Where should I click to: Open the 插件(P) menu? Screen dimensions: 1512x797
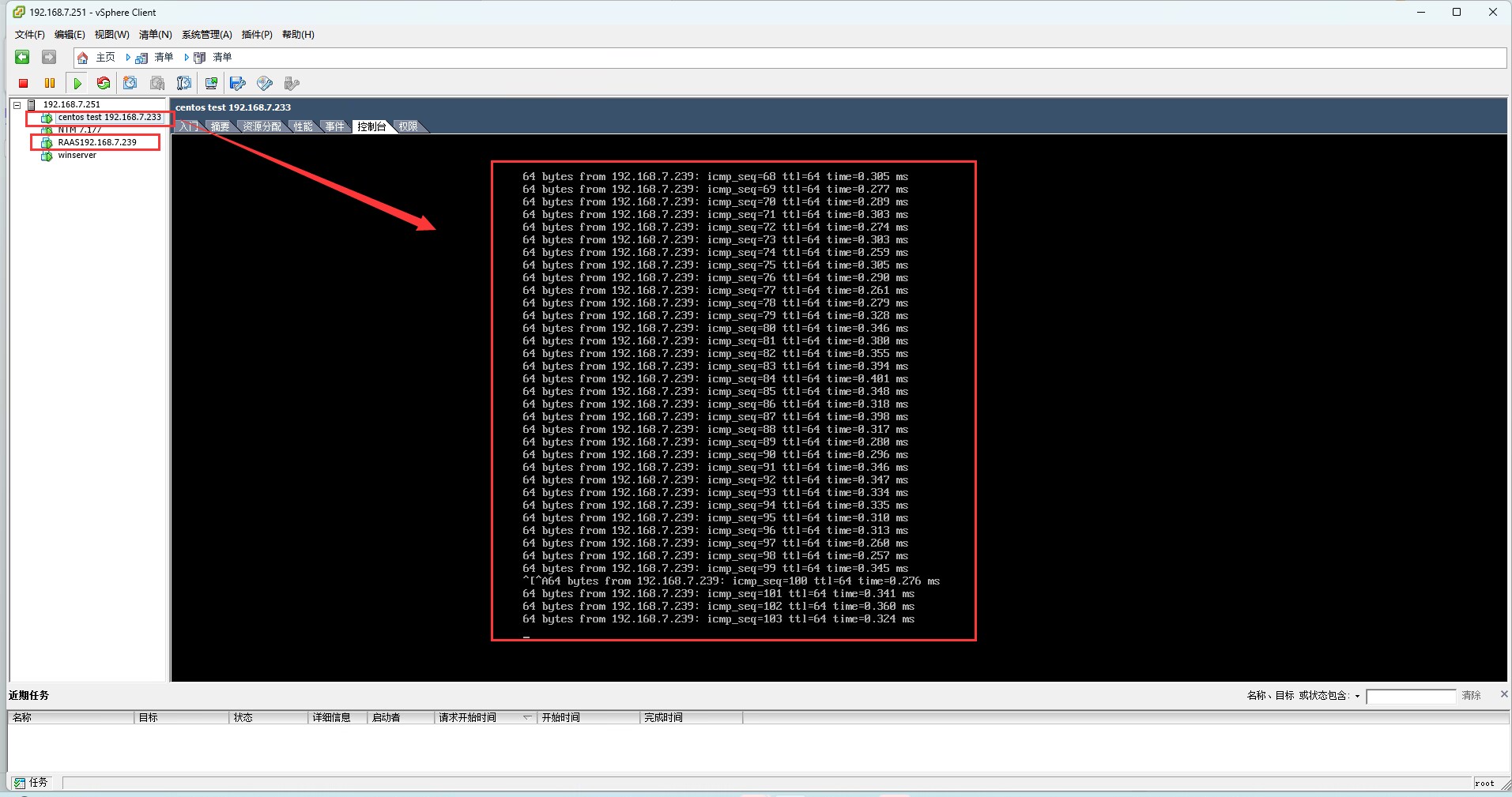(x=257, y=35)
